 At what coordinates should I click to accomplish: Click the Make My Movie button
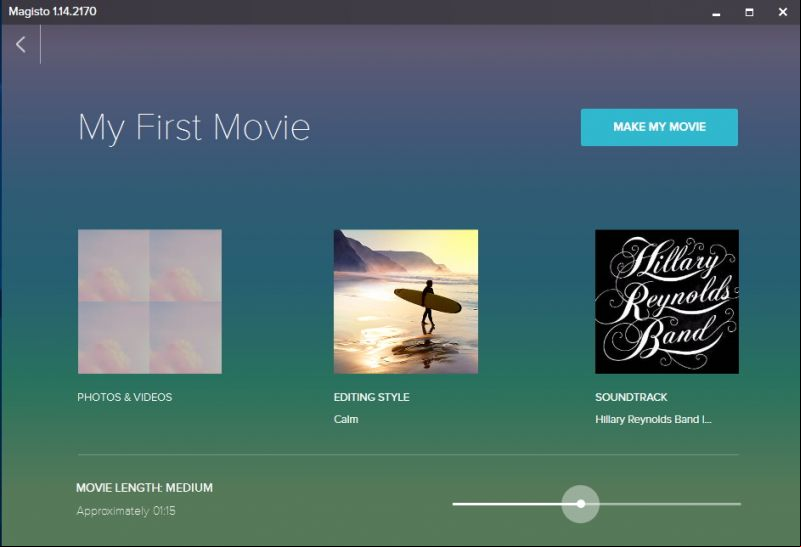tap(659, 127)
